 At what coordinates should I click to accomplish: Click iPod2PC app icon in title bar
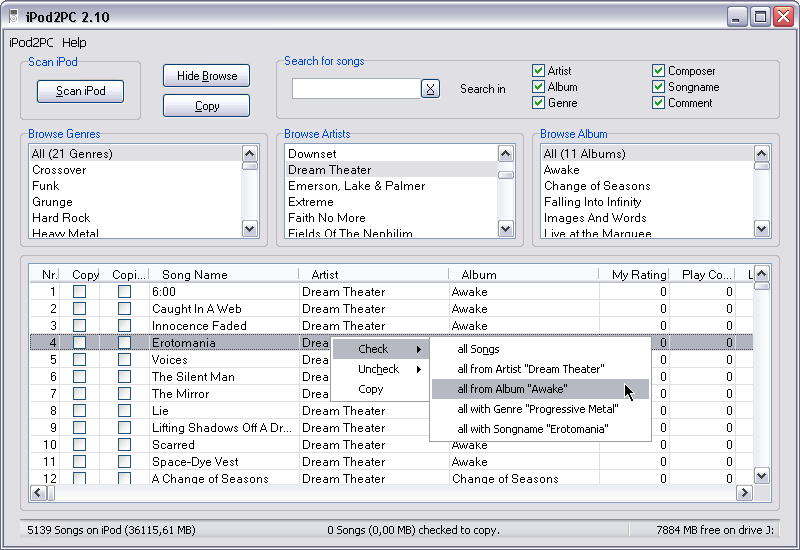(x=14, y=17)
